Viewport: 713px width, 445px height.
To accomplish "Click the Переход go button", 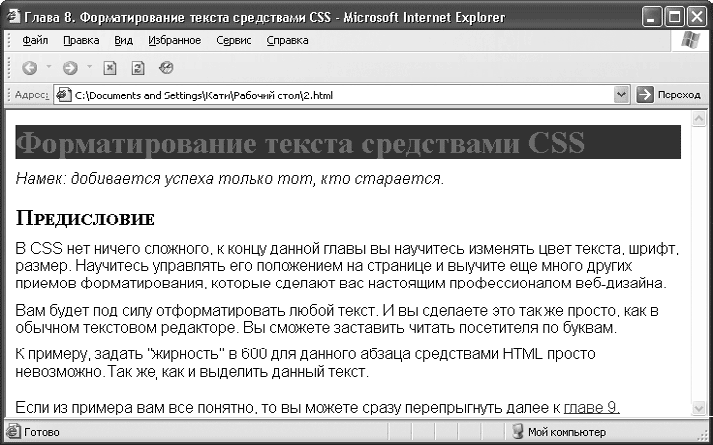I will (x=669, y=95).
